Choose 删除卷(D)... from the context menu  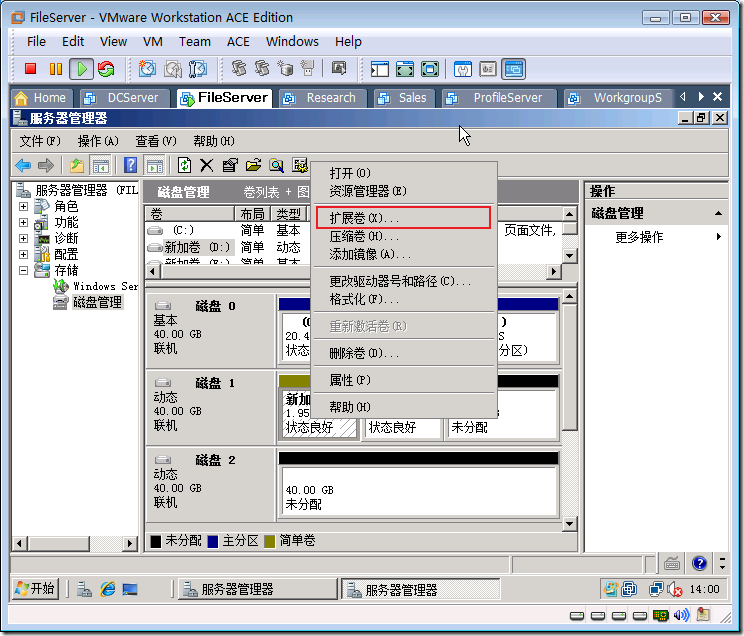[403, 353]
